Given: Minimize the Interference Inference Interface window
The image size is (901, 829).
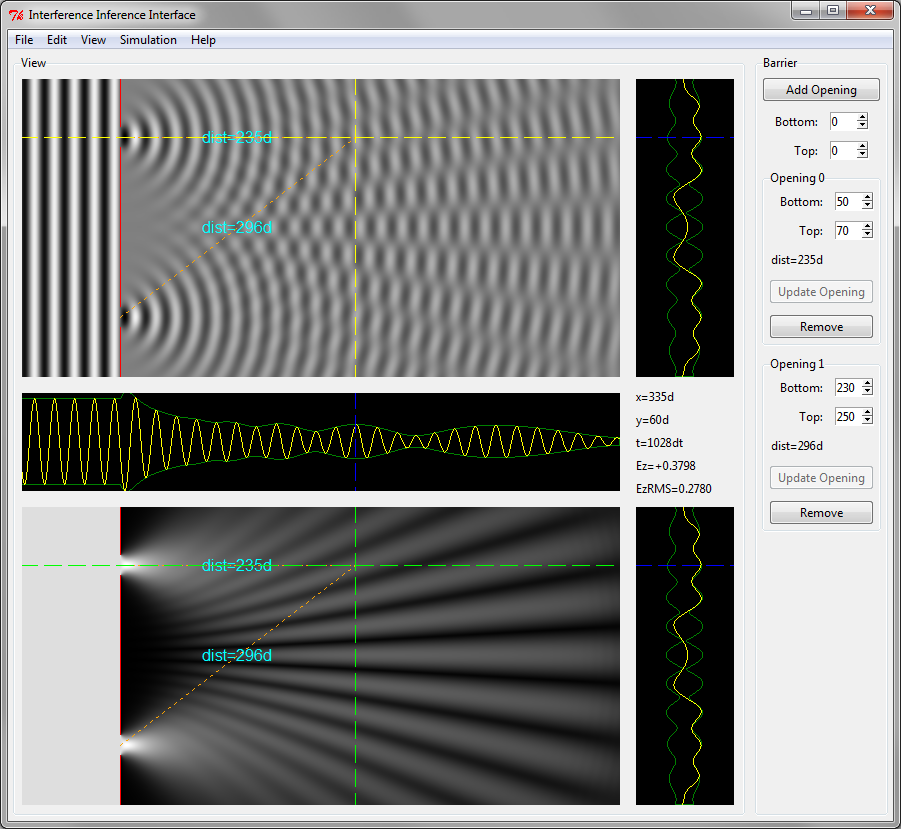Looking at the screenshot, I should tap(806, 11).
